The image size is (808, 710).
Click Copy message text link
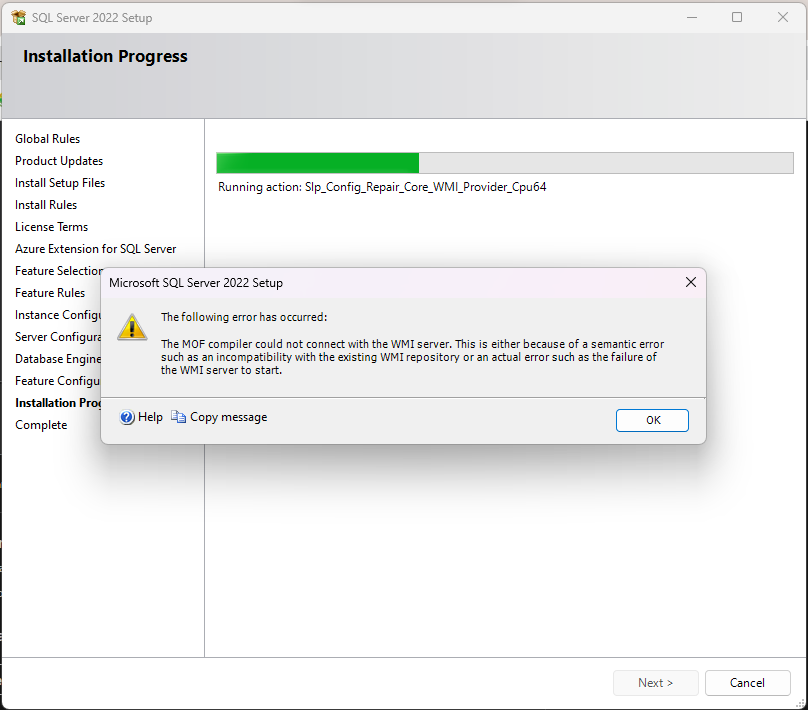(x=228, y=417)
